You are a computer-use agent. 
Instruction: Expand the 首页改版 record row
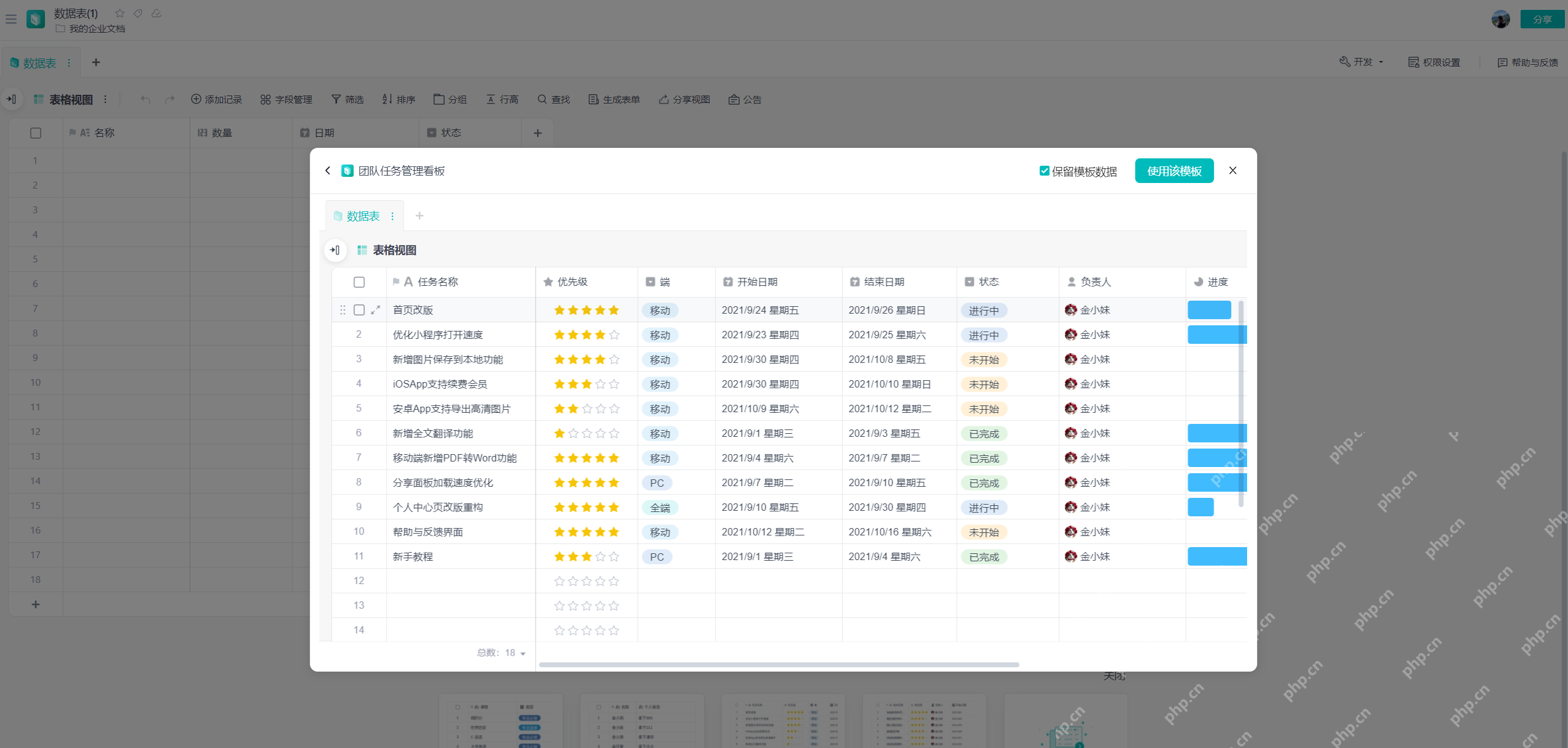(376, 310)
